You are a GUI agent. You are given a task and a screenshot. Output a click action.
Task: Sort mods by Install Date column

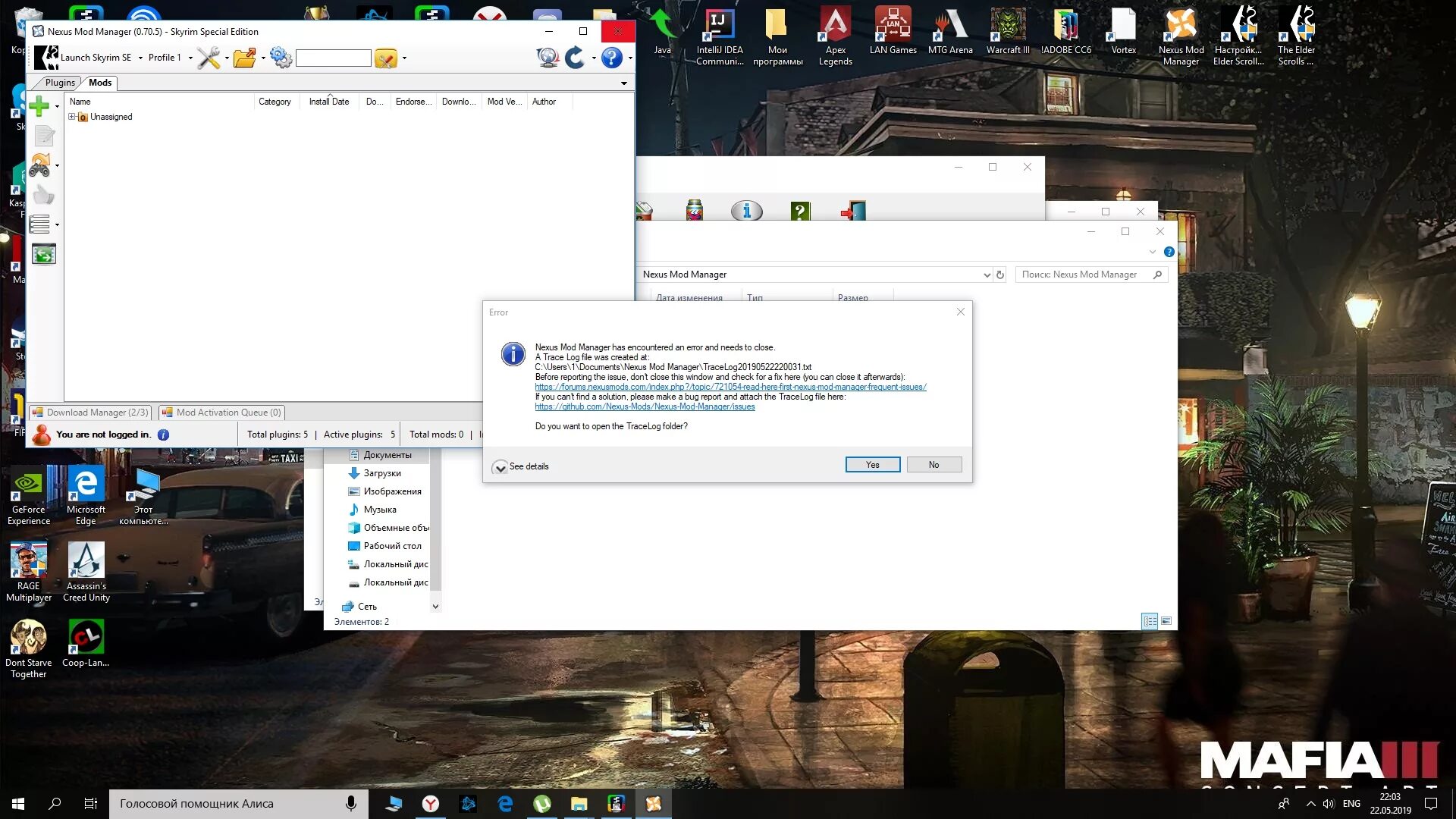329,102
